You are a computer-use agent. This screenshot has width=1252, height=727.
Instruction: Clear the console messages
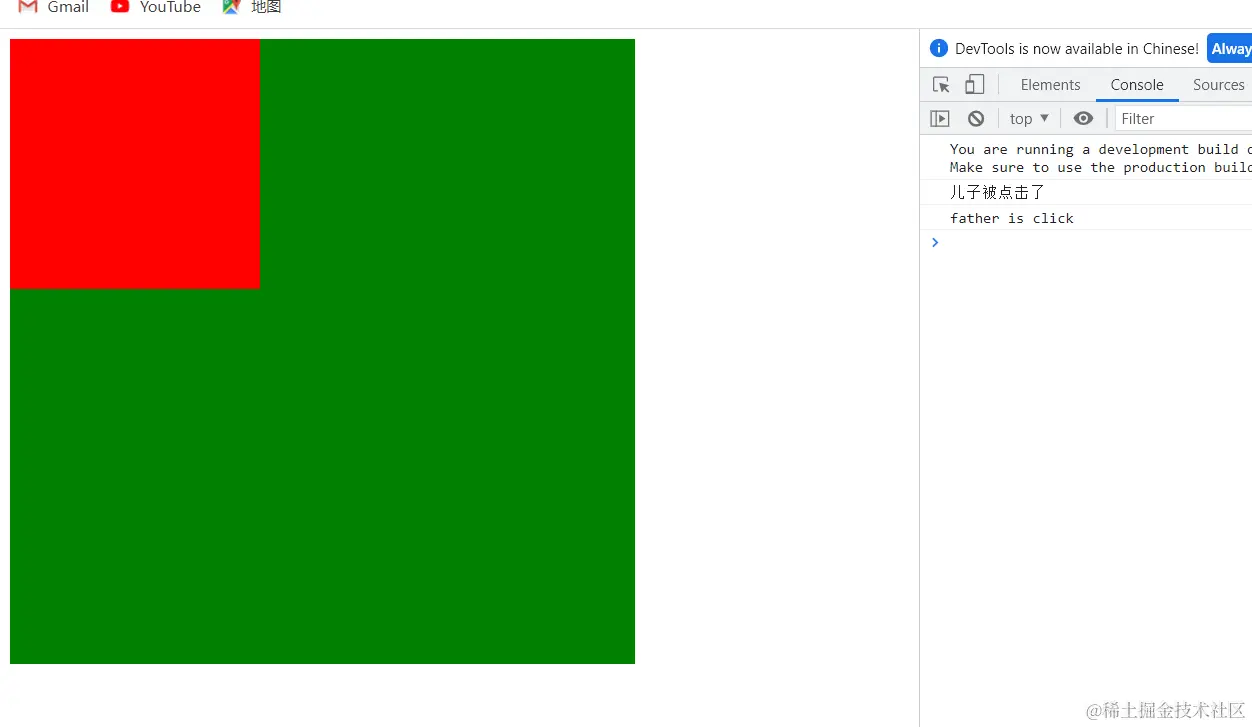point(975,118)
